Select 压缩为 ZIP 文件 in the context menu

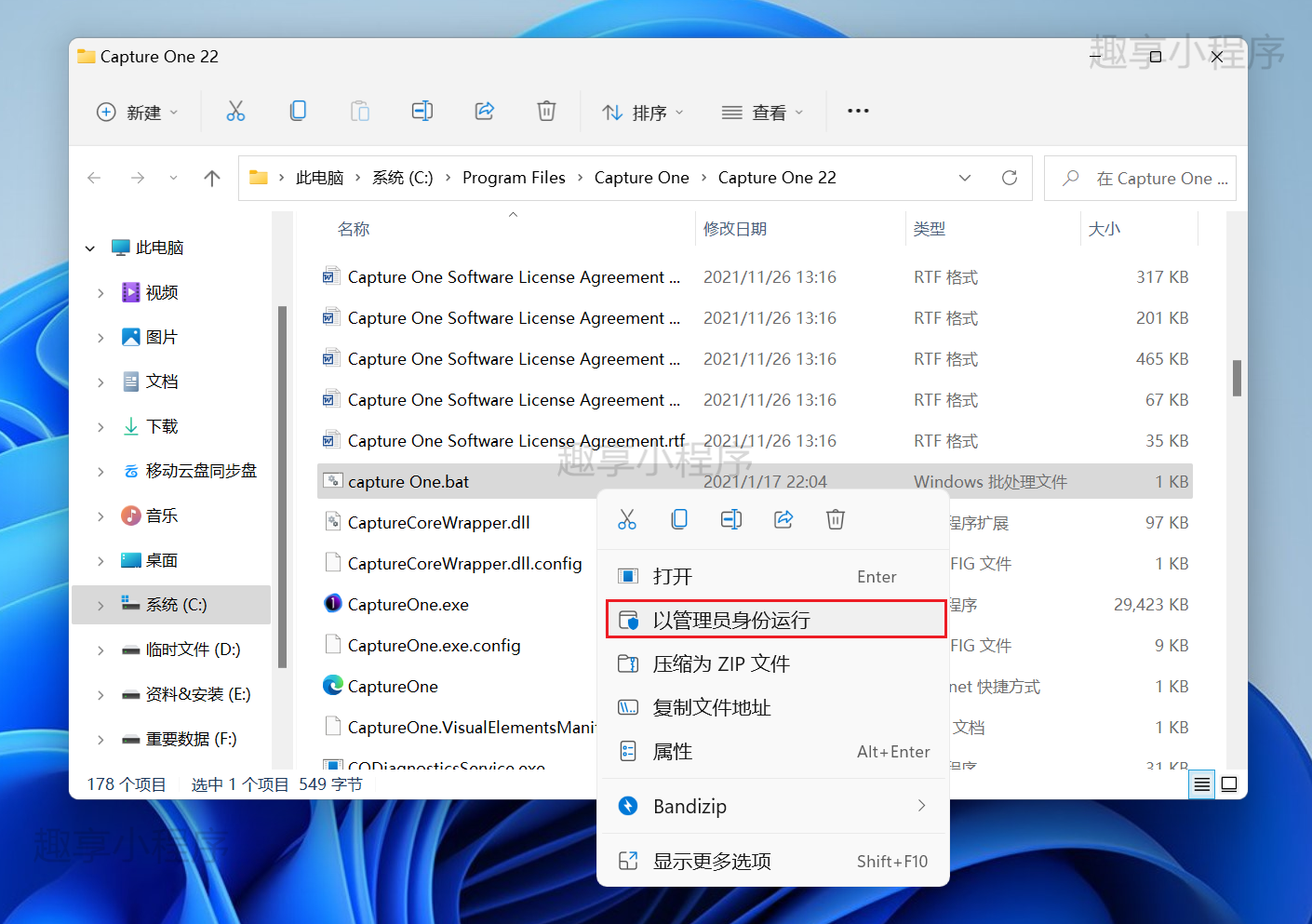click(773, 663)
